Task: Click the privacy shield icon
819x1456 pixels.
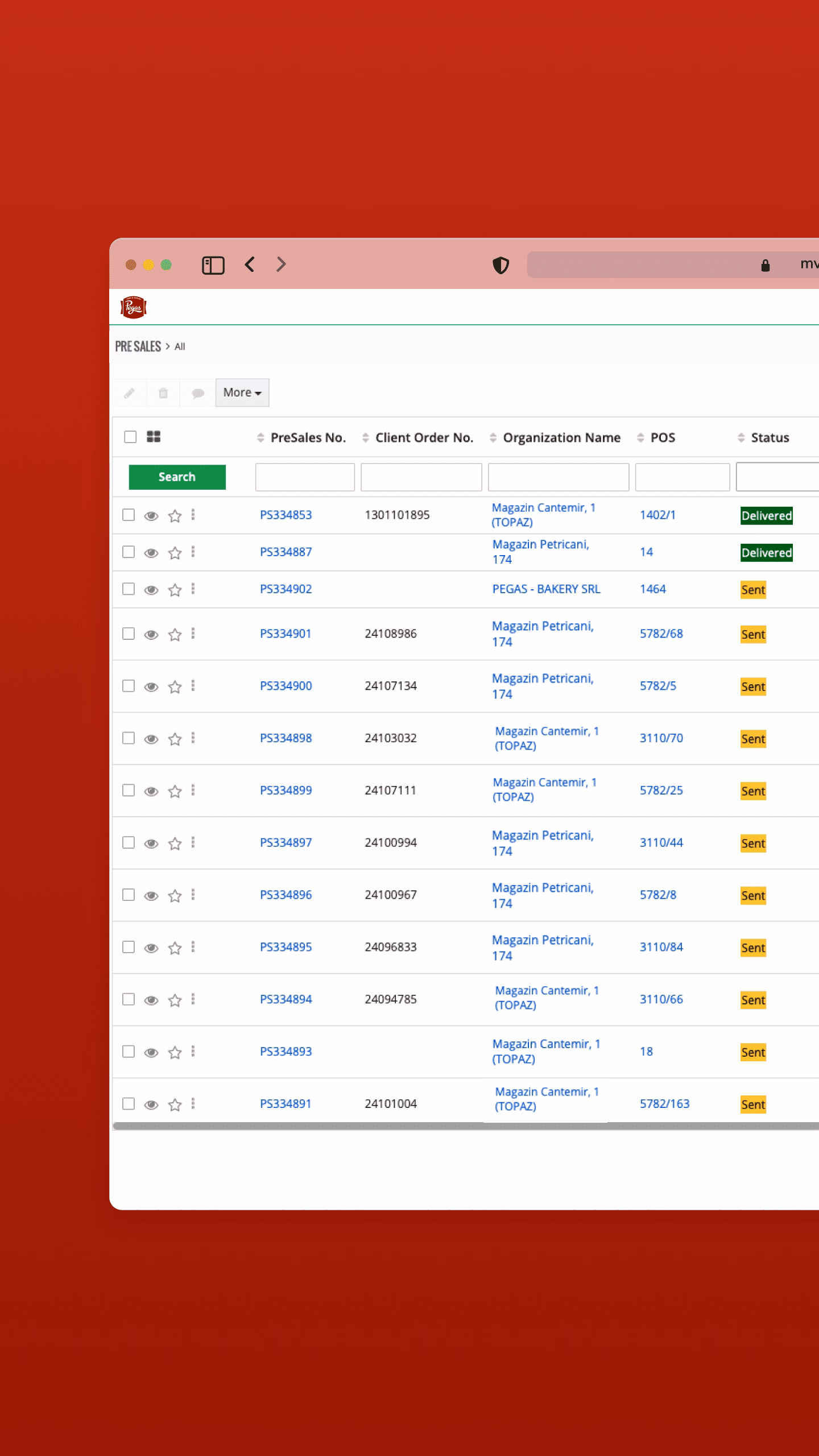Action: click(500, 265)
